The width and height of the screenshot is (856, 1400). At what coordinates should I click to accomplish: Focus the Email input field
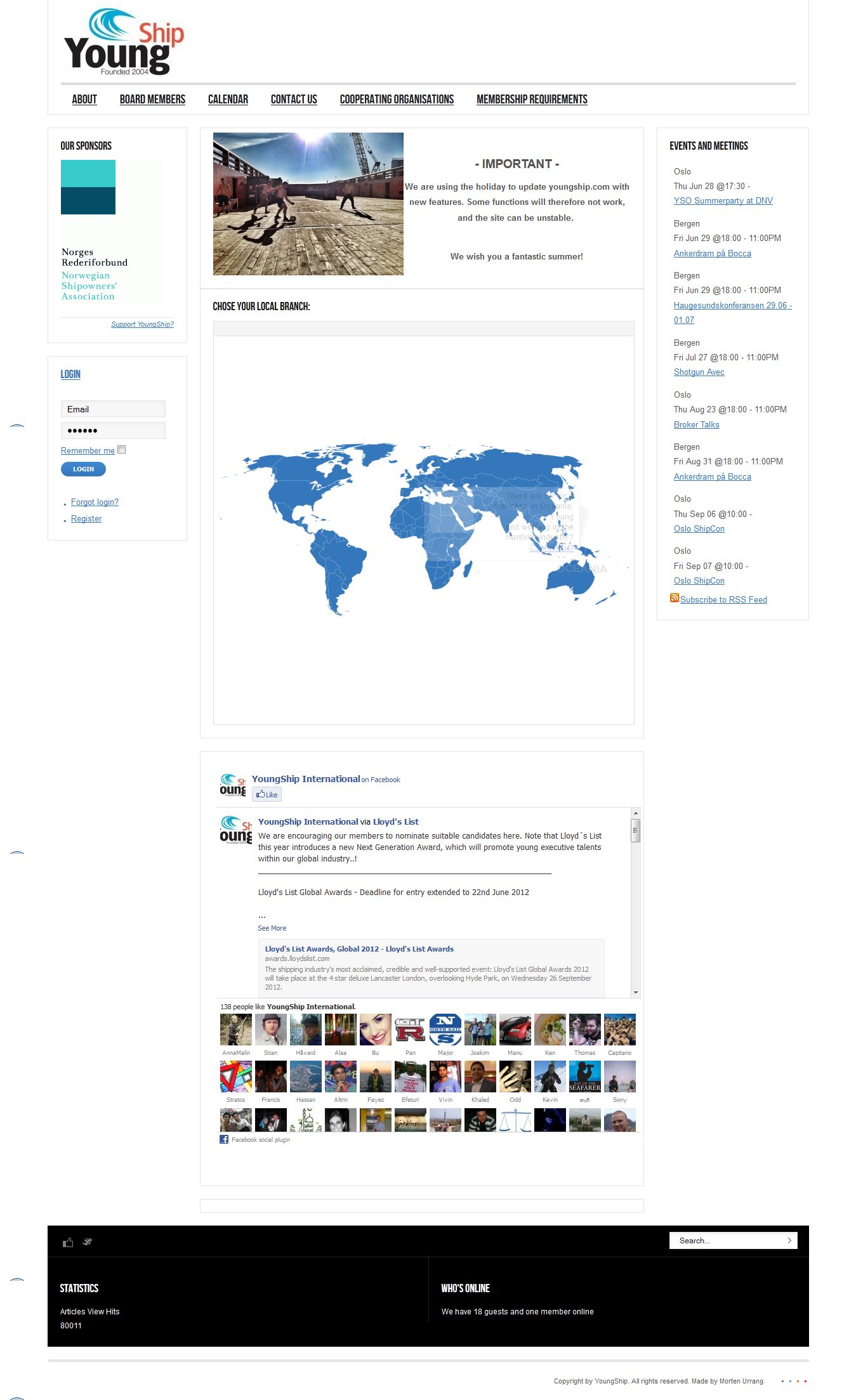coord(113,409)
